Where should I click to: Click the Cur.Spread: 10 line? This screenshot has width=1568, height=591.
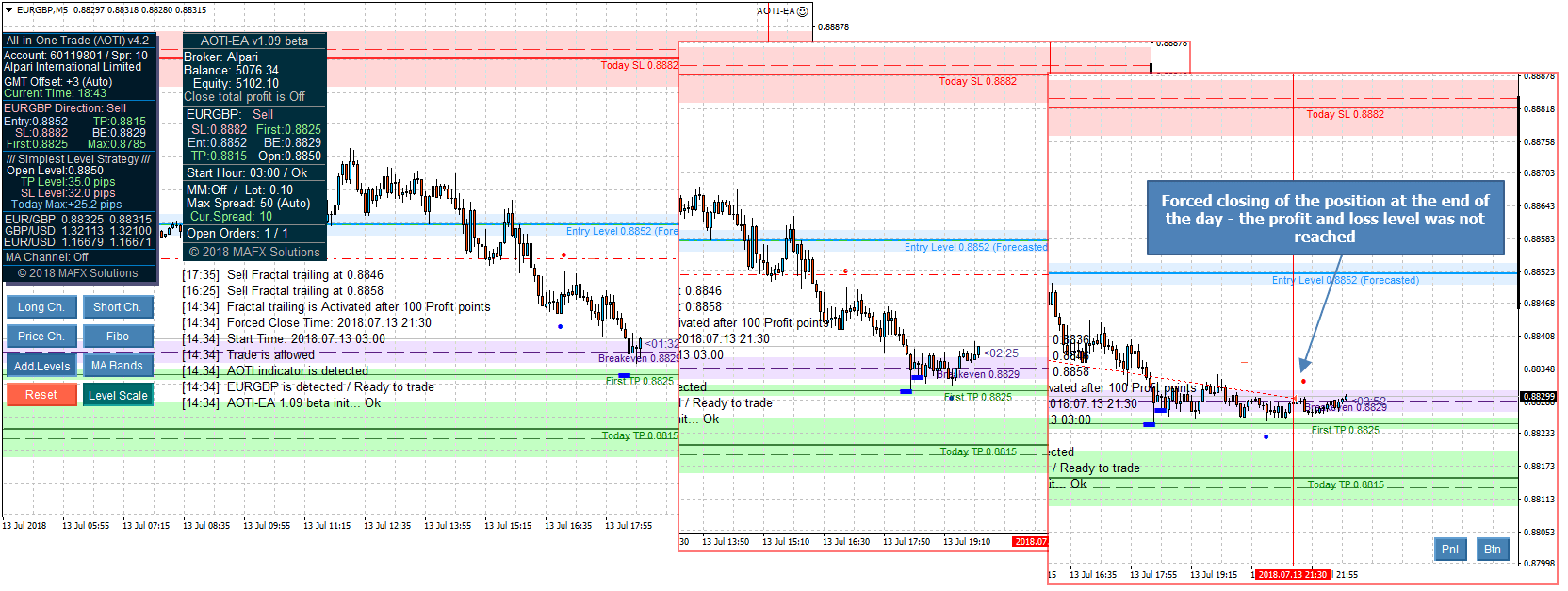231,216
